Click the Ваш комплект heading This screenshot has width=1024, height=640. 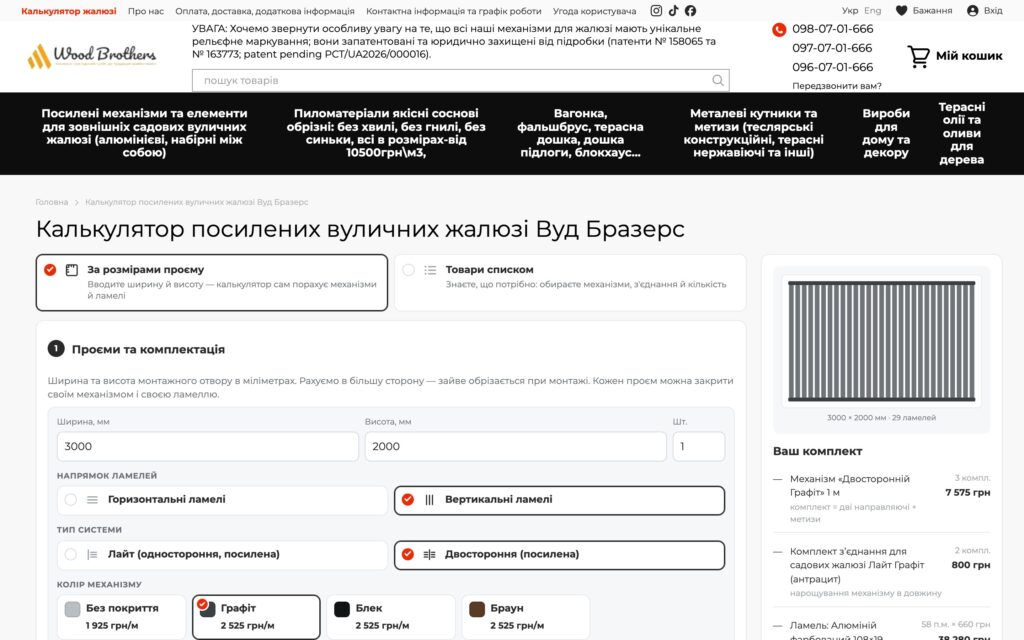pos(818,451)
